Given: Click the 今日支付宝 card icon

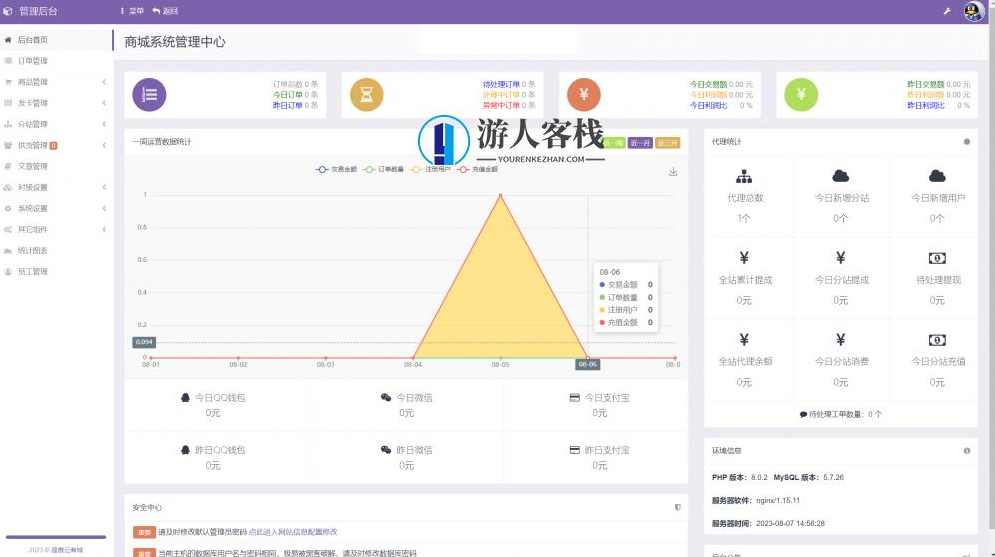Looking at the screenshot, I should (x=574, y=398).
